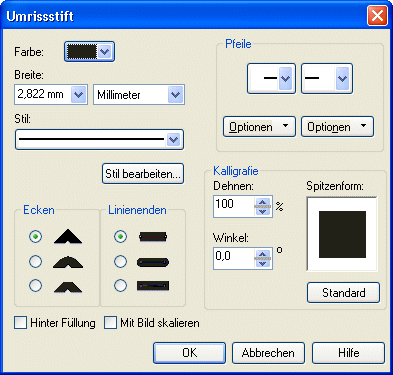This screenshot has width=393, height=375.
Task: Click the Abbrechen button
Action: point(268,353)
